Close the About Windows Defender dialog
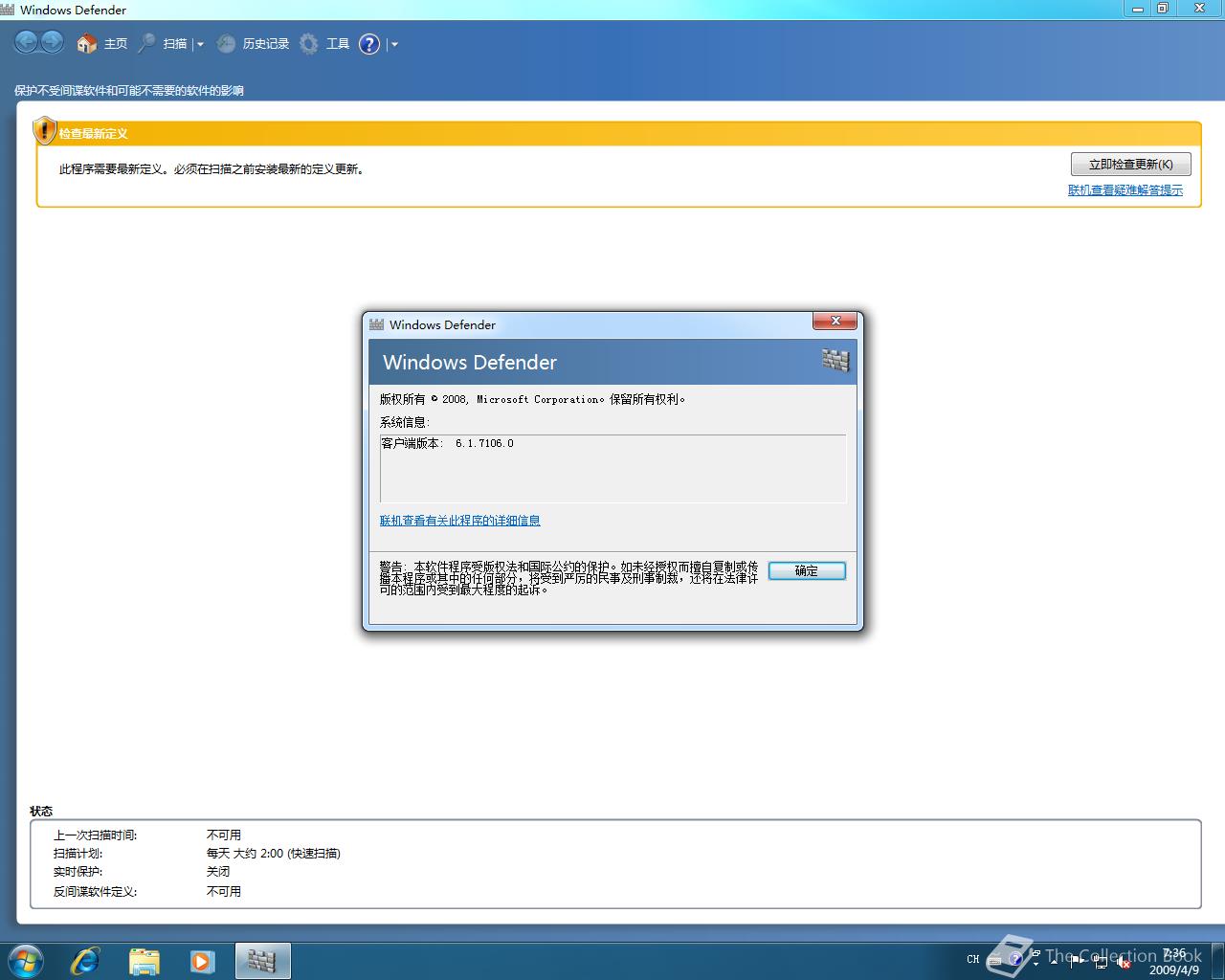 pyautogui.click(x=835, y=322)
